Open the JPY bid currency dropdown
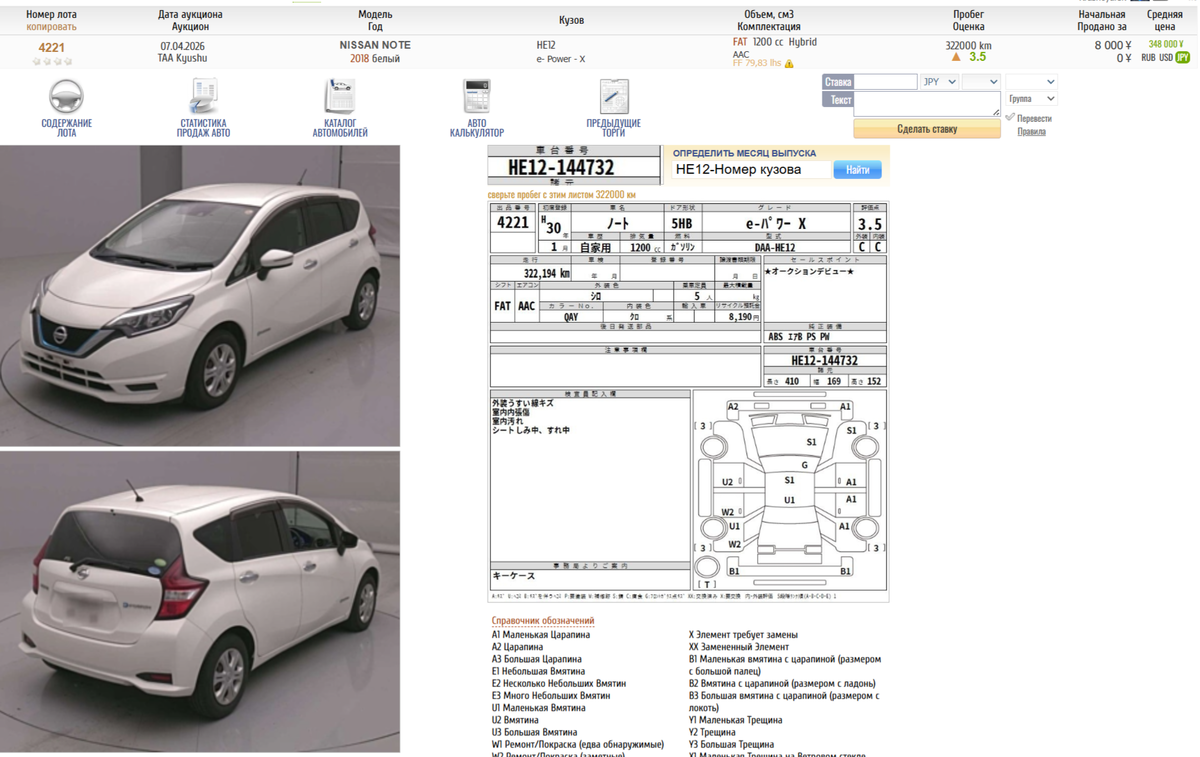 pyautogui.click(x=939, y=82)
